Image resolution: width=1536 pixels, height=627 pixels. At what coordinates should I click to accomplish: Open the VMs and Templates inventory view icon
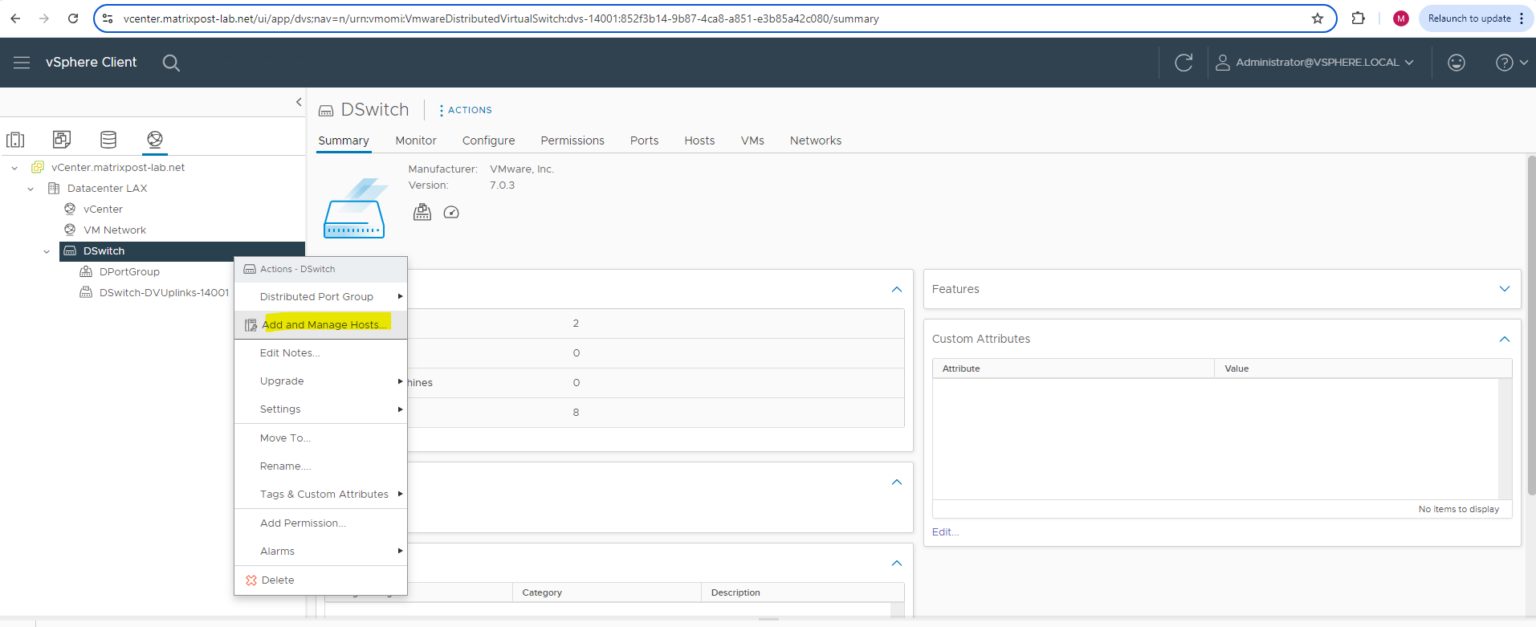tap(61, 139)
